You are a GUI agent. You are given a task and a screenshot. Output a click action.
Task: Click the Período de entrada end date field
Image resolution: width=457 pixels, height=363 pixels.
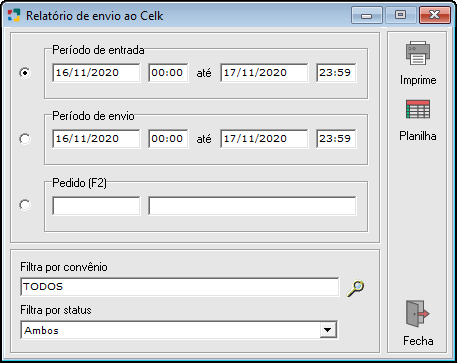click(x=264, y=73)
